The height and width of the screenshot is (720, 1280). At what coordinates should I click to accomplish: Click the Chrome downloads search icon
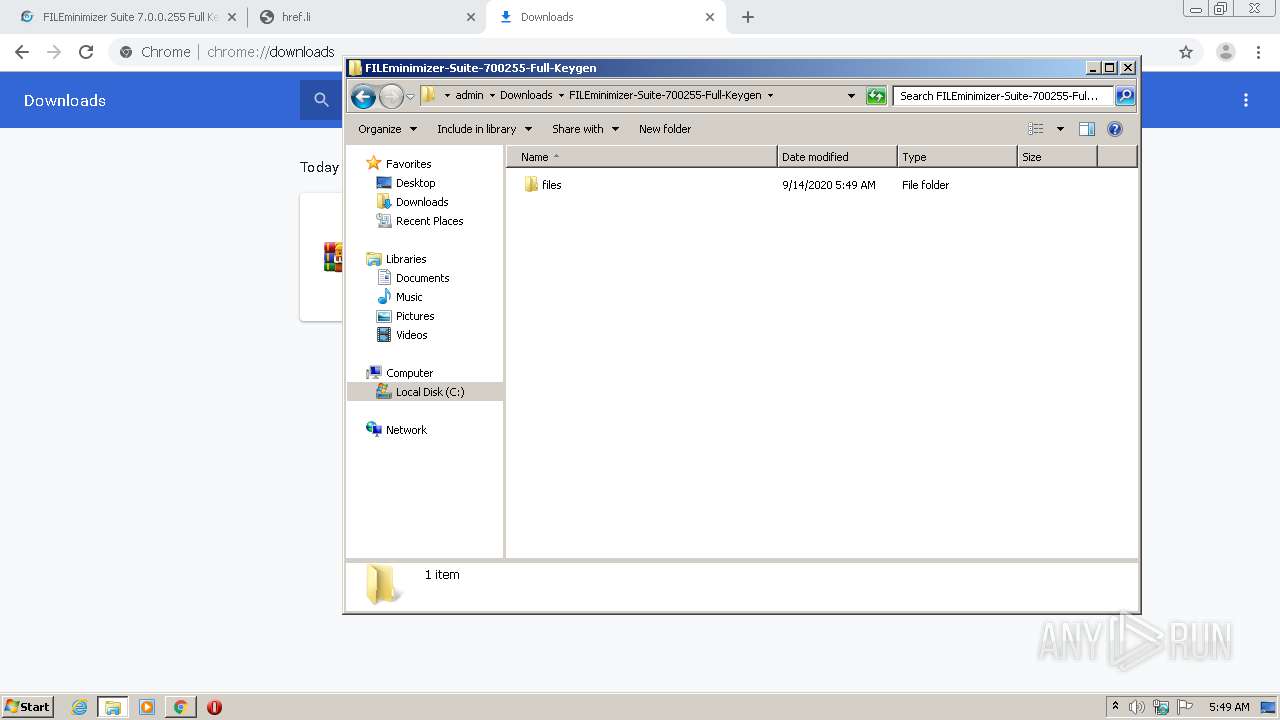pos(321,100)
